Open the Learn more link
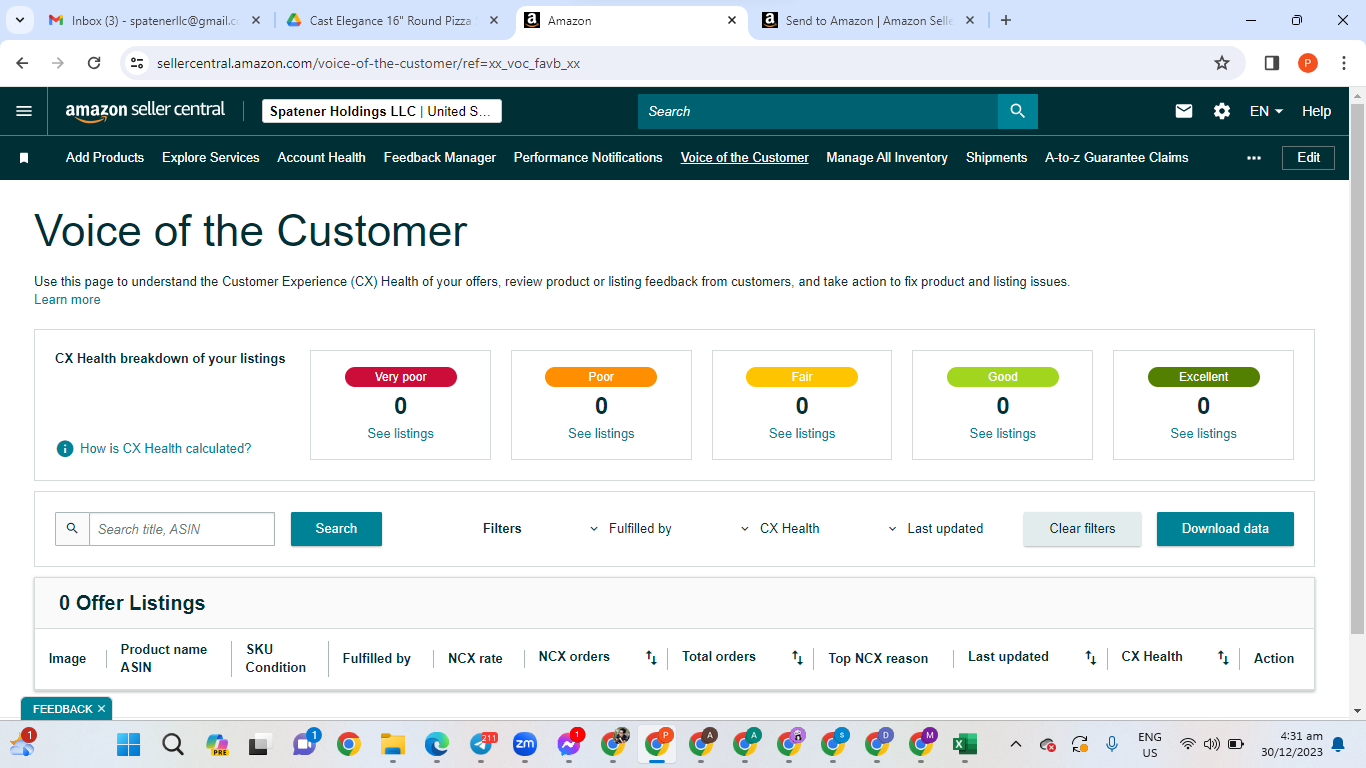This screenshot has height=768, width=1366. [67, 300]
